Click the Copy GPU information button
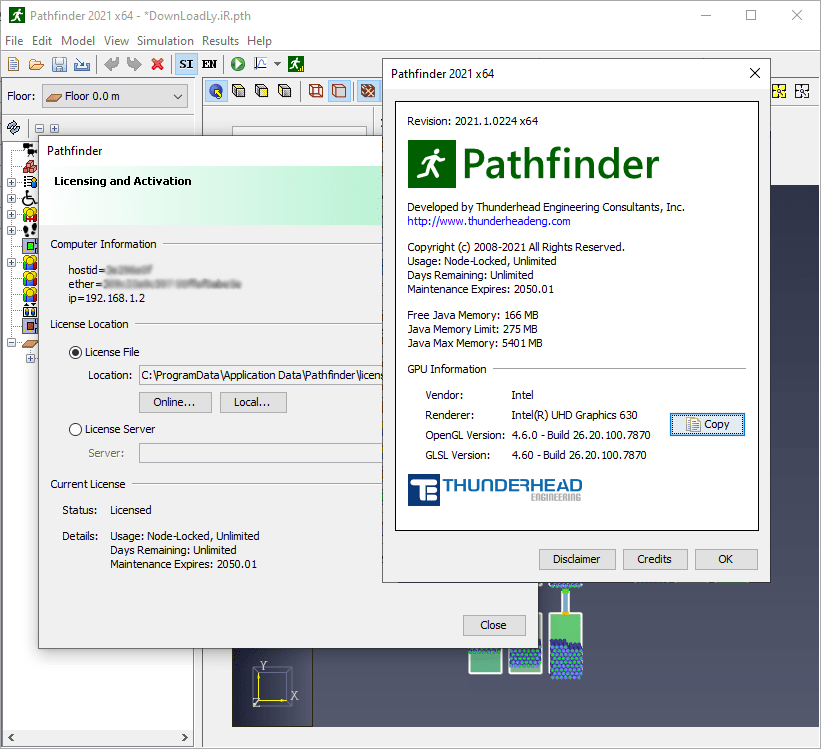 click(x=707, y=424)
